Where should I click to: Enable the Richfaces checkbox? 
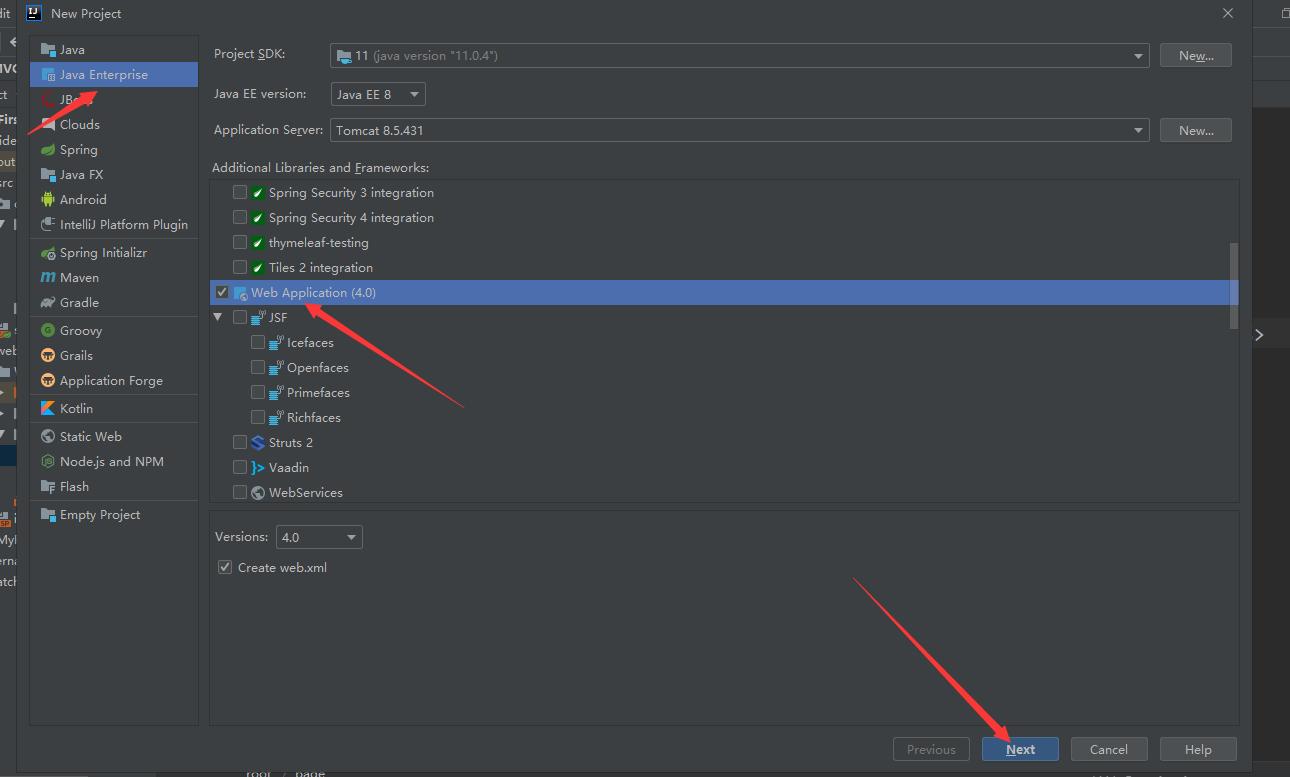point(258,417)
